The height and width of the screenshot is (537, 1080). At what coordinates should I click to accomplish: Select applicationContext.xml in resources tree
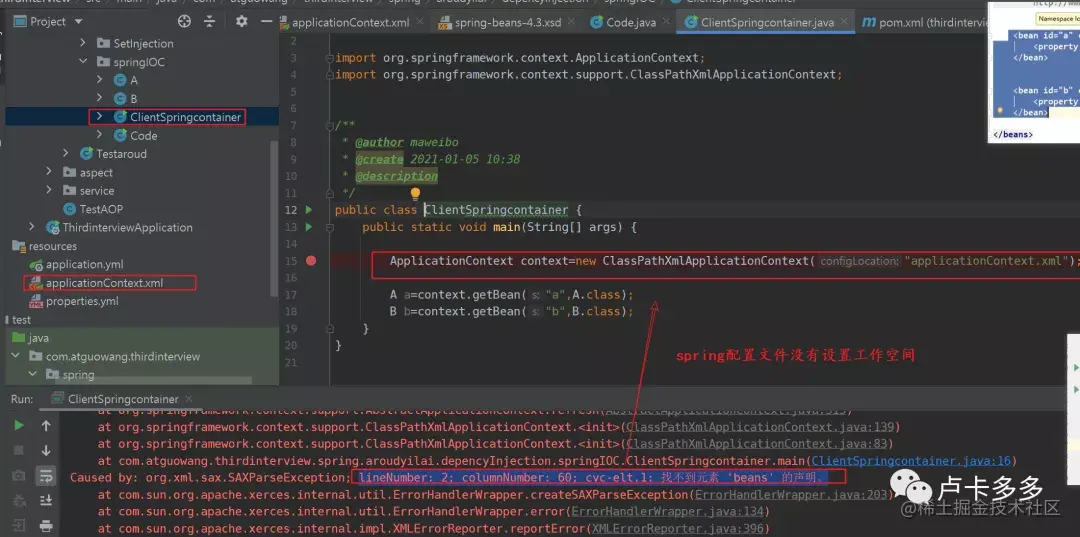coord(105,283)
